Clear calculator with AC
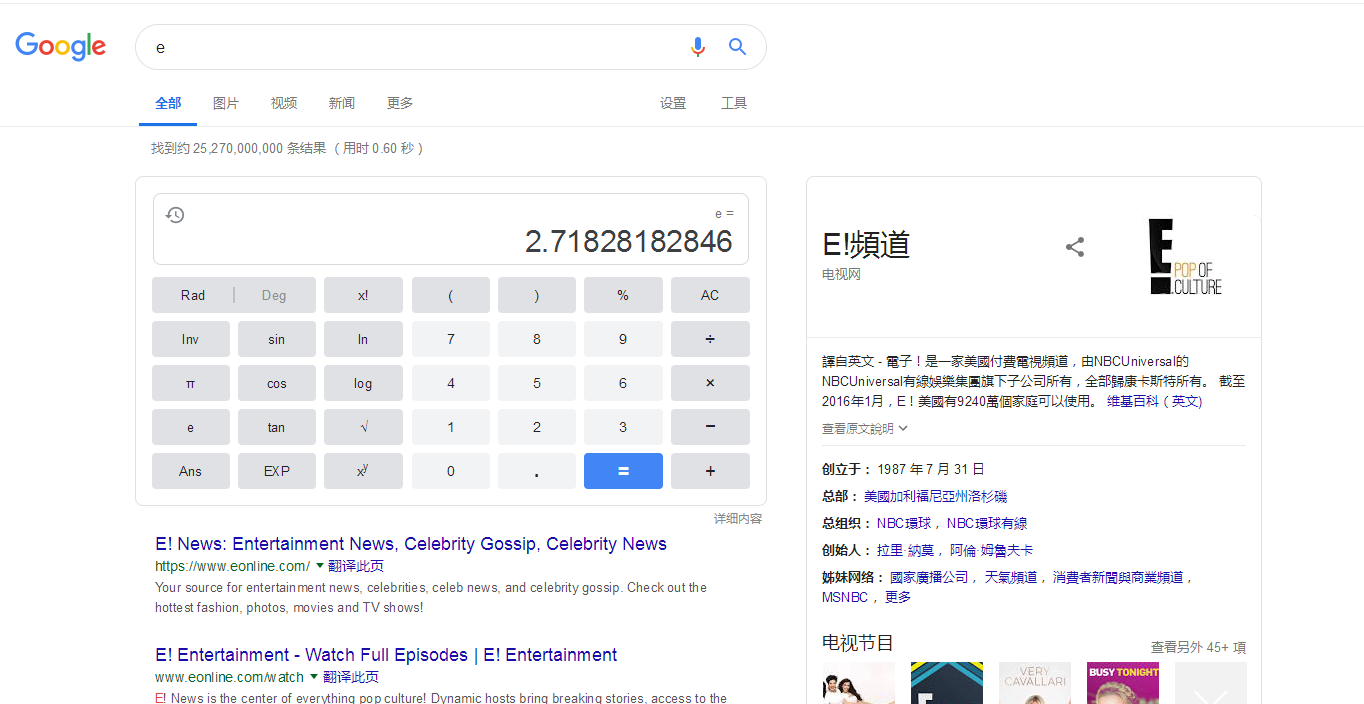 tap(710, 295)
